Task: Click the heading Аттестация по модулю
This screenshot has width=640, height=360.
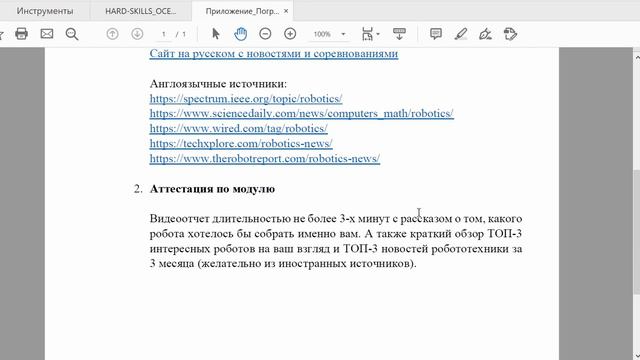Action: [x=212, y=189]
